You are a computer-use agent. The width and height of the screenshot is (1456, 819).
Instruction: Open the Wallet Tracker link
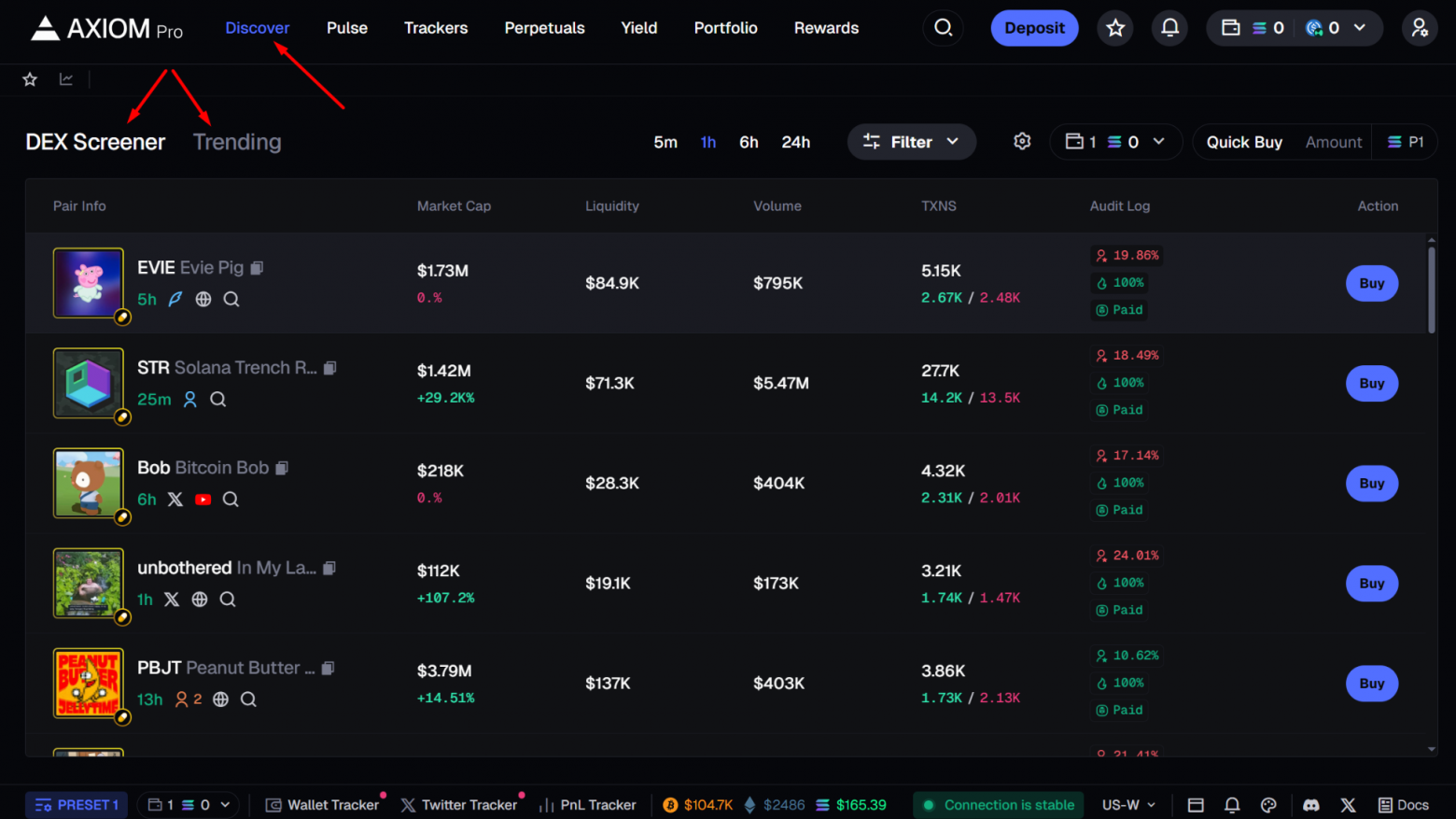pyautogui.click(x=324, y=804)
